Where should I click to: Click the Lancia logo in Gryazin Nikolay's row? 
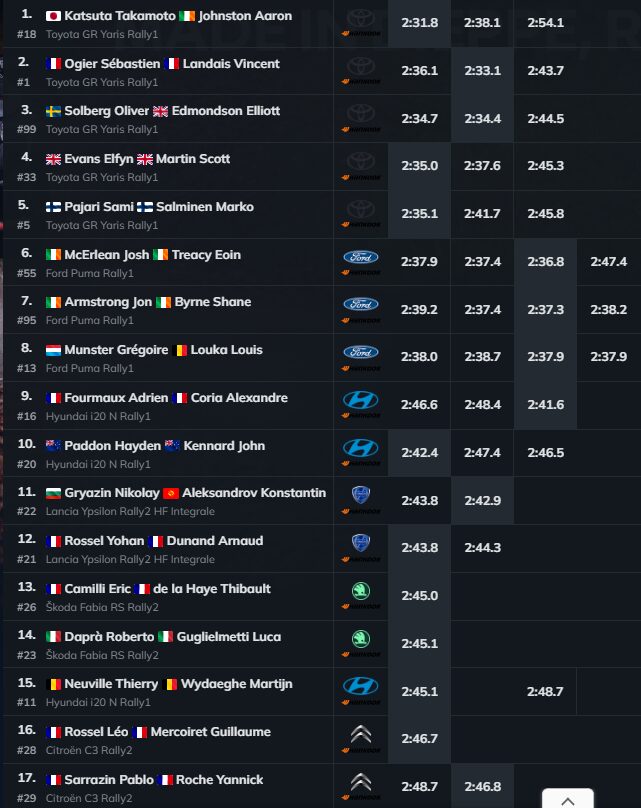pos(360,493)
